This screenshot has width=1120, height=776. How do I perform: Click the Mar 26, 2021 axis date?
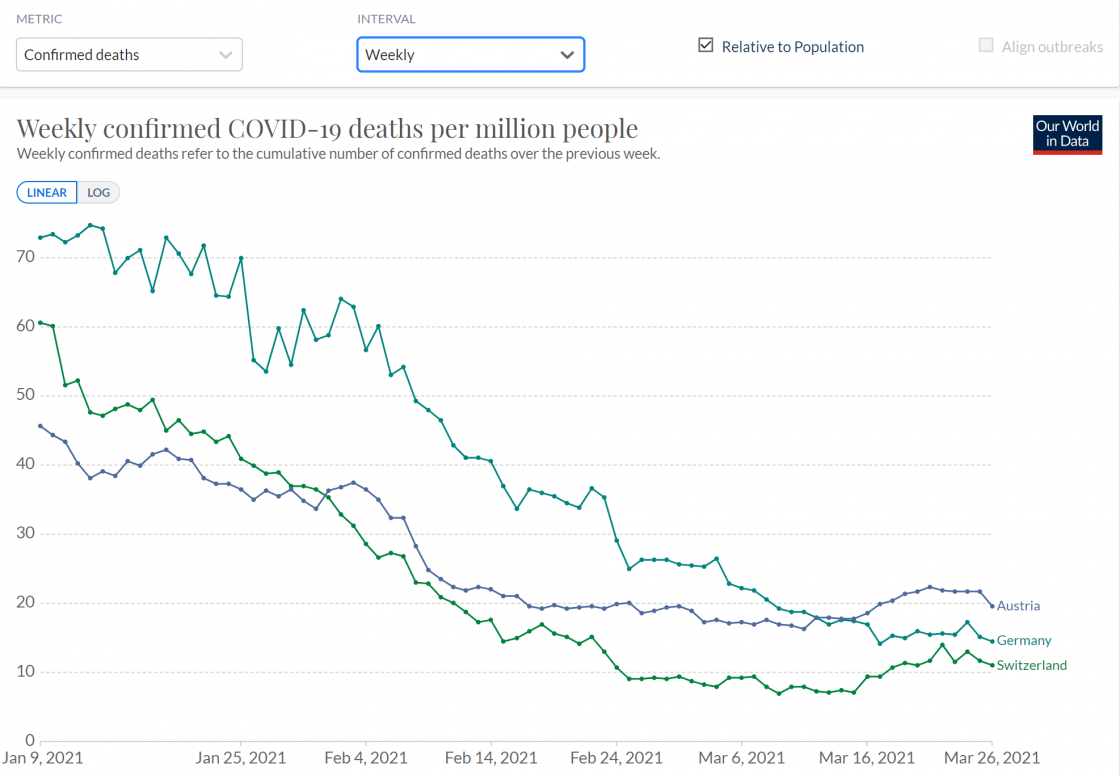[x=992, y=757]
